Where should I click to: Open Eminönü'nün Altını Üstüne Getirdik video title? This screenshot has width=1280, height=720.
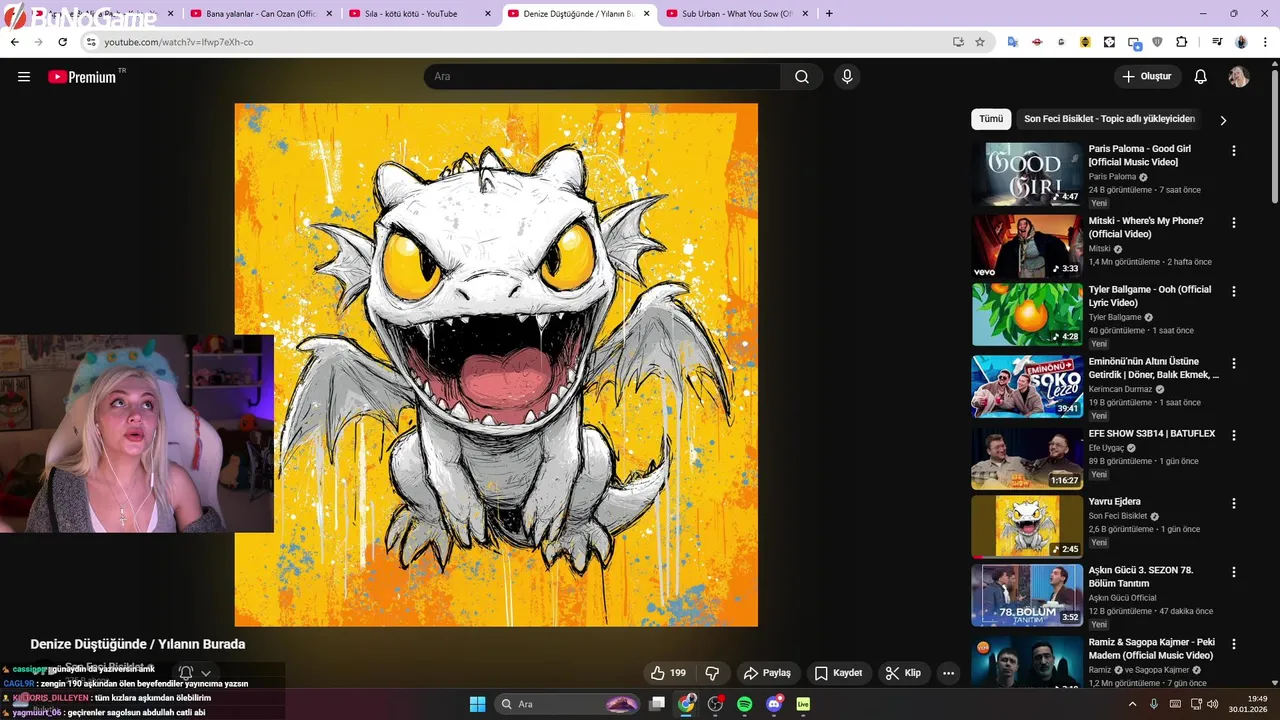coord(1154,368)
